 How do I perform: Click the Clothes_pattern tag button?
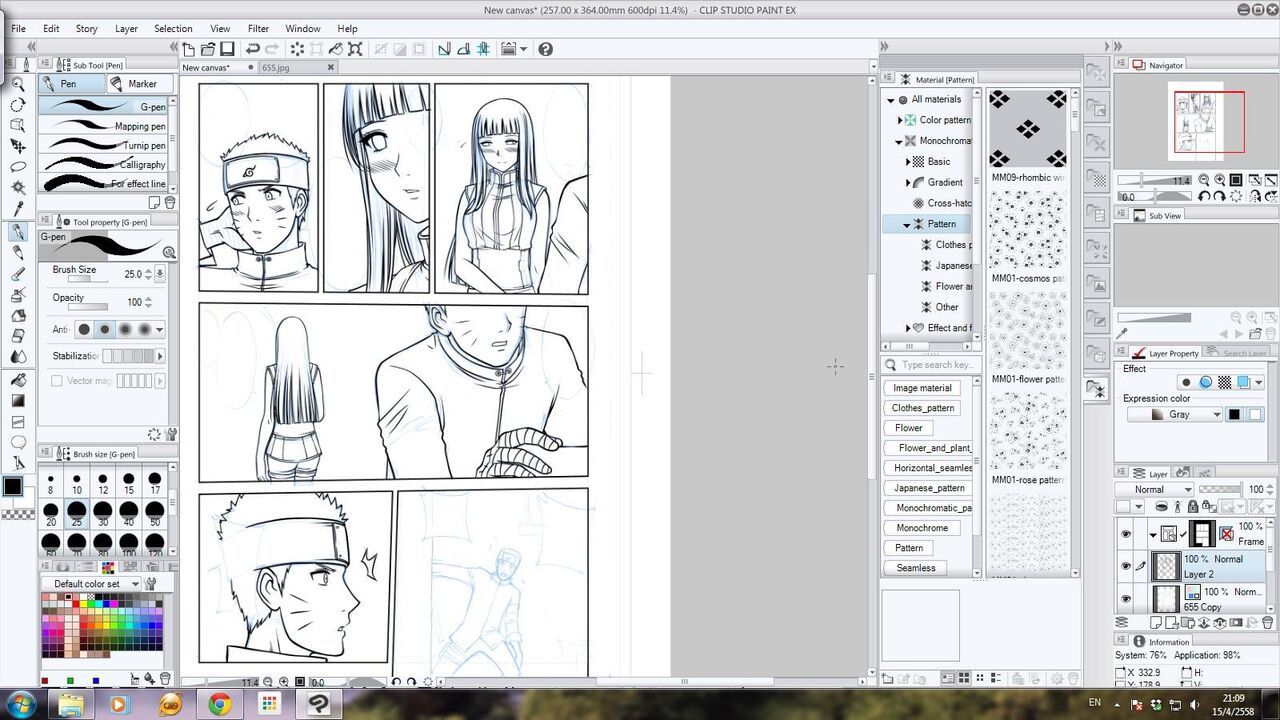[922, 408]
